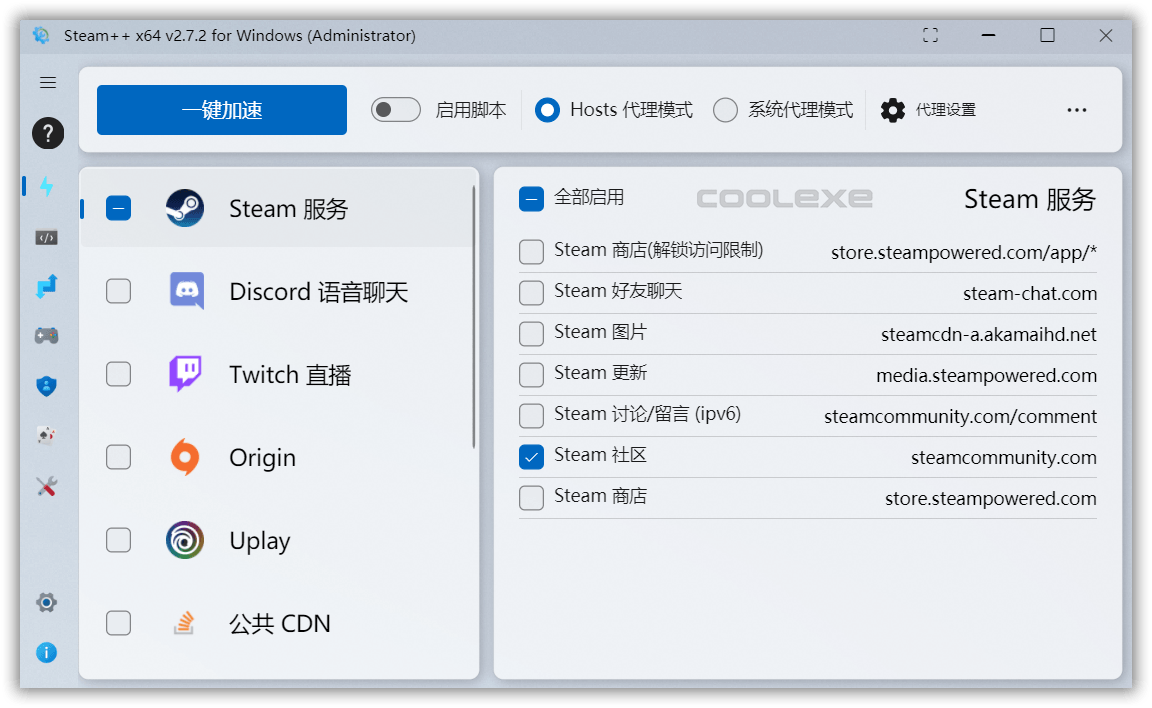The image size is (1152, 708).
Task: Click the store.steampowered.com/app/* domain text
Action: 964,253
